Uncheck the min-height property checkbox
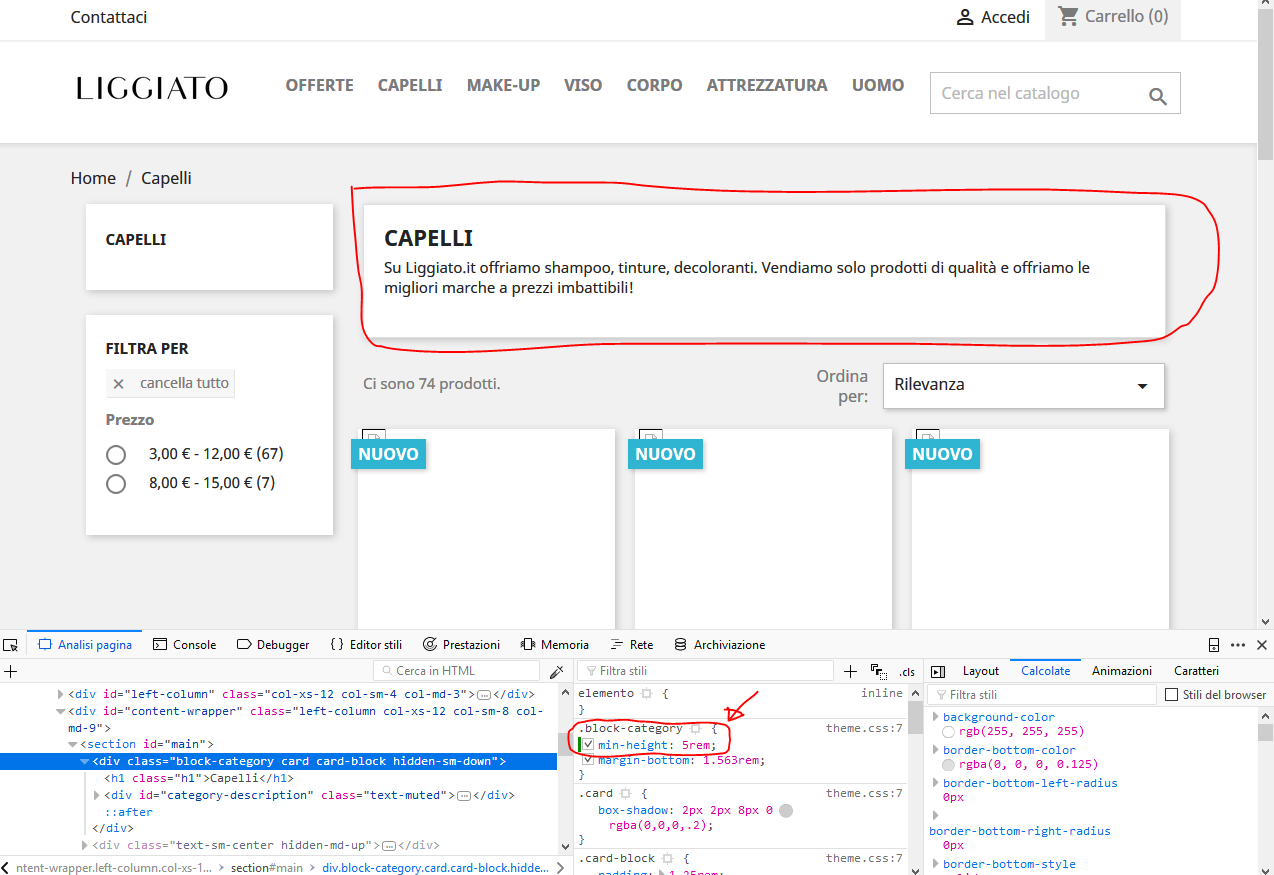 coord(589,745)
